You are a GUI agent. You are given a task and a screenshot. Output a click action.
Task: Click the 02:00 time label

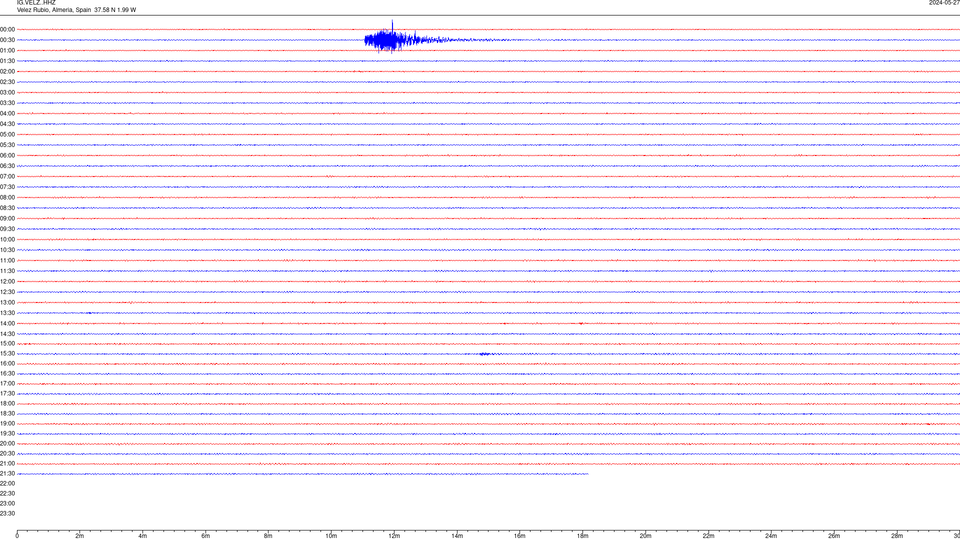pos(7,72)
